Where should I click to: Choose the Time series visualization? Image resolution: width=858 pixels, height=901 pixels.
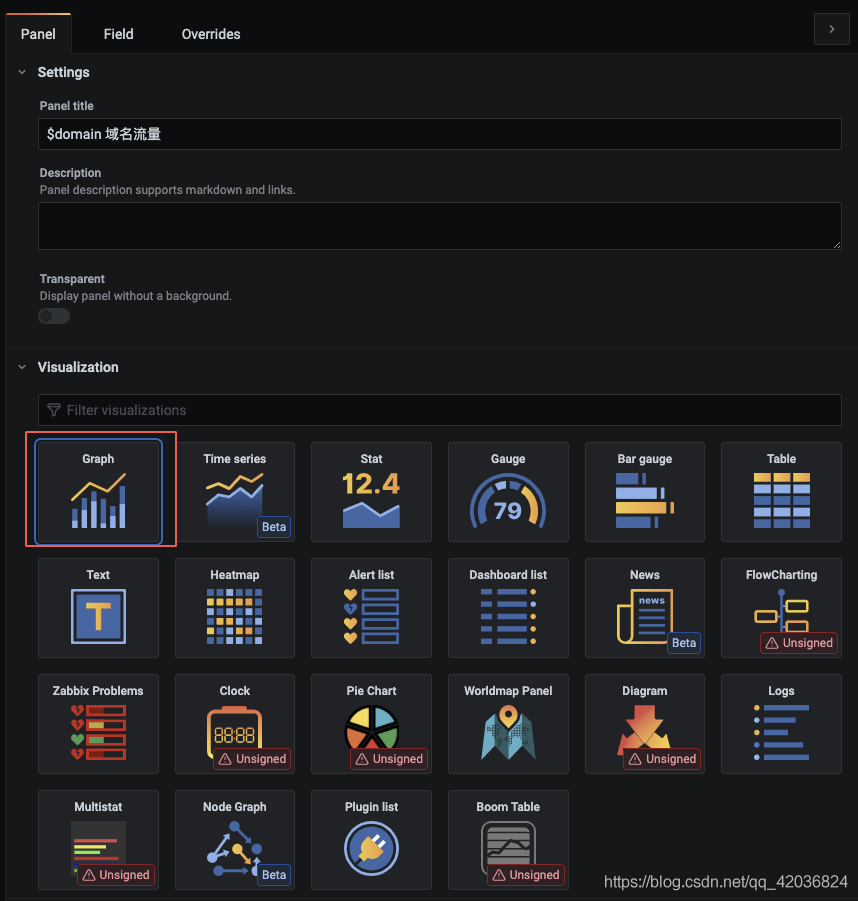(234, 492)
